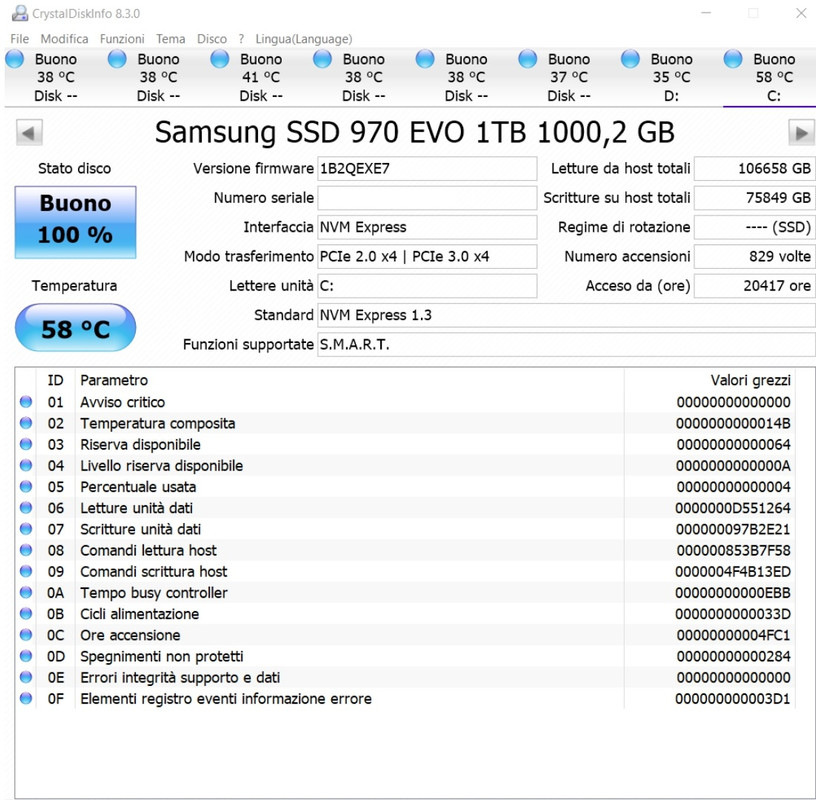
Task: Select the D: disk tab at 35 °C
Action: click(670, 77)
